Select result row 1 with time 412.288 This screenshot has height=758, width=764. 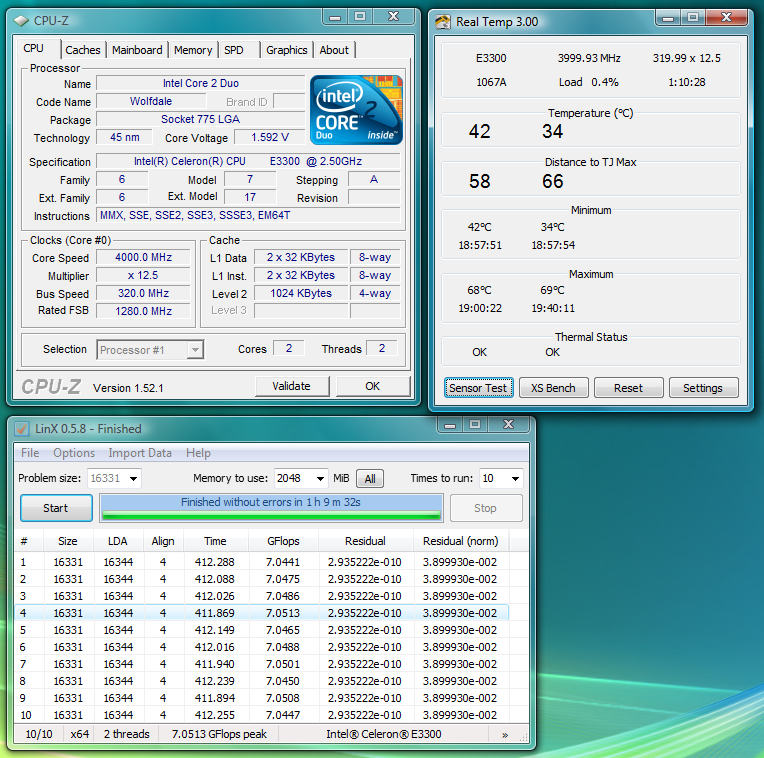click(262, 562)
